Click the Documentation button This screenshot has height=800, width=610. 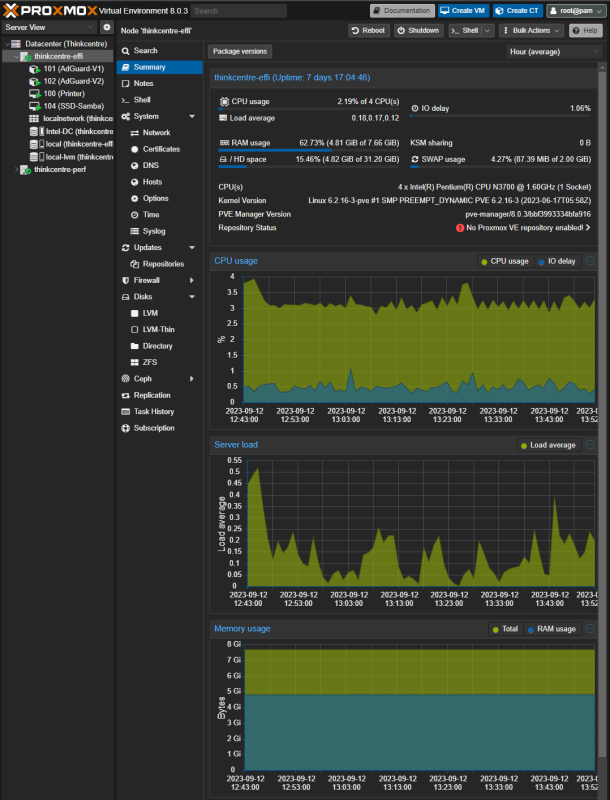pyautogui.click(x=402, y=11)
